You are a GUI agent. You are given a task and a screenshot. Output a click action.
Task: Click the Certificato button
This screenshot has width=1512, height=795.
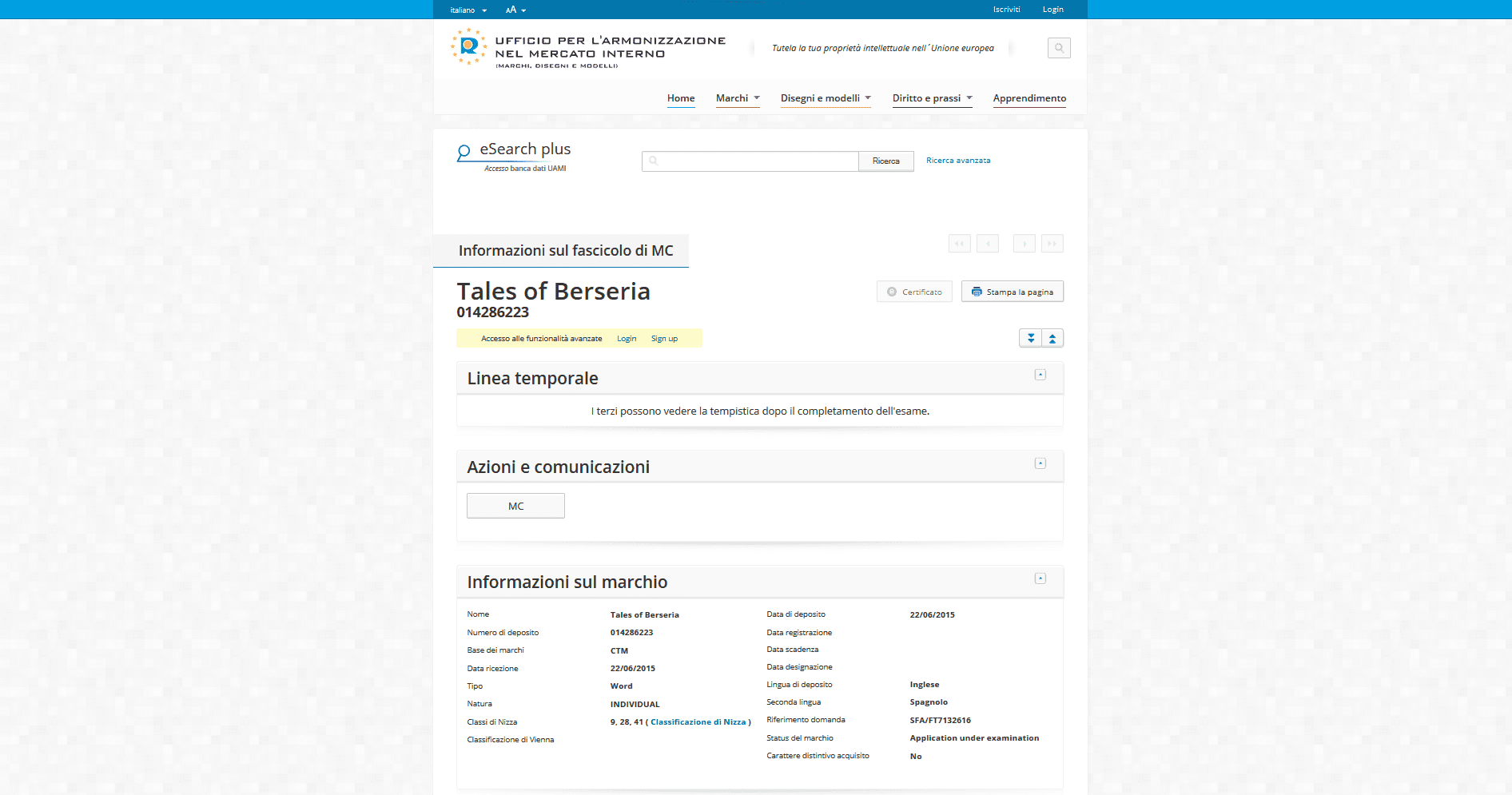pos(914,292)
